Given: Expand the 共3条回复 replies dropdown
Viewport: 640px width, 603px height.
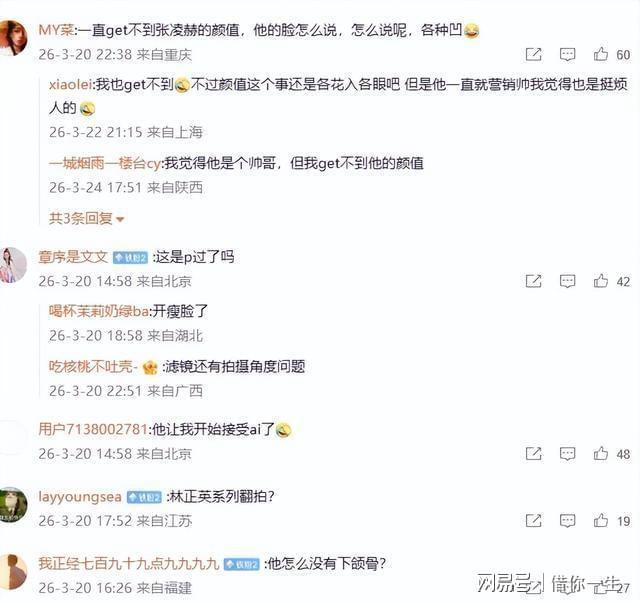Looking at the screenshot, I should pyautogui.click(x=87, y=219).
